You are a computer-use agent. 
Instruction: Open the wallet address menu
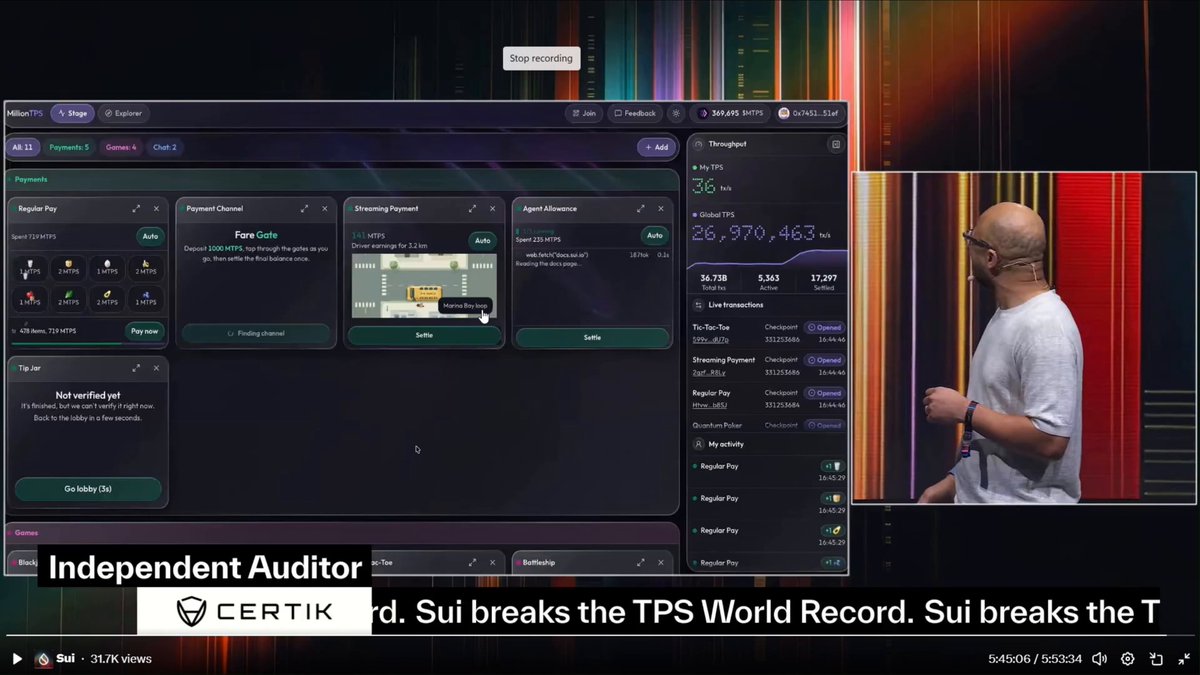[809, 113]
